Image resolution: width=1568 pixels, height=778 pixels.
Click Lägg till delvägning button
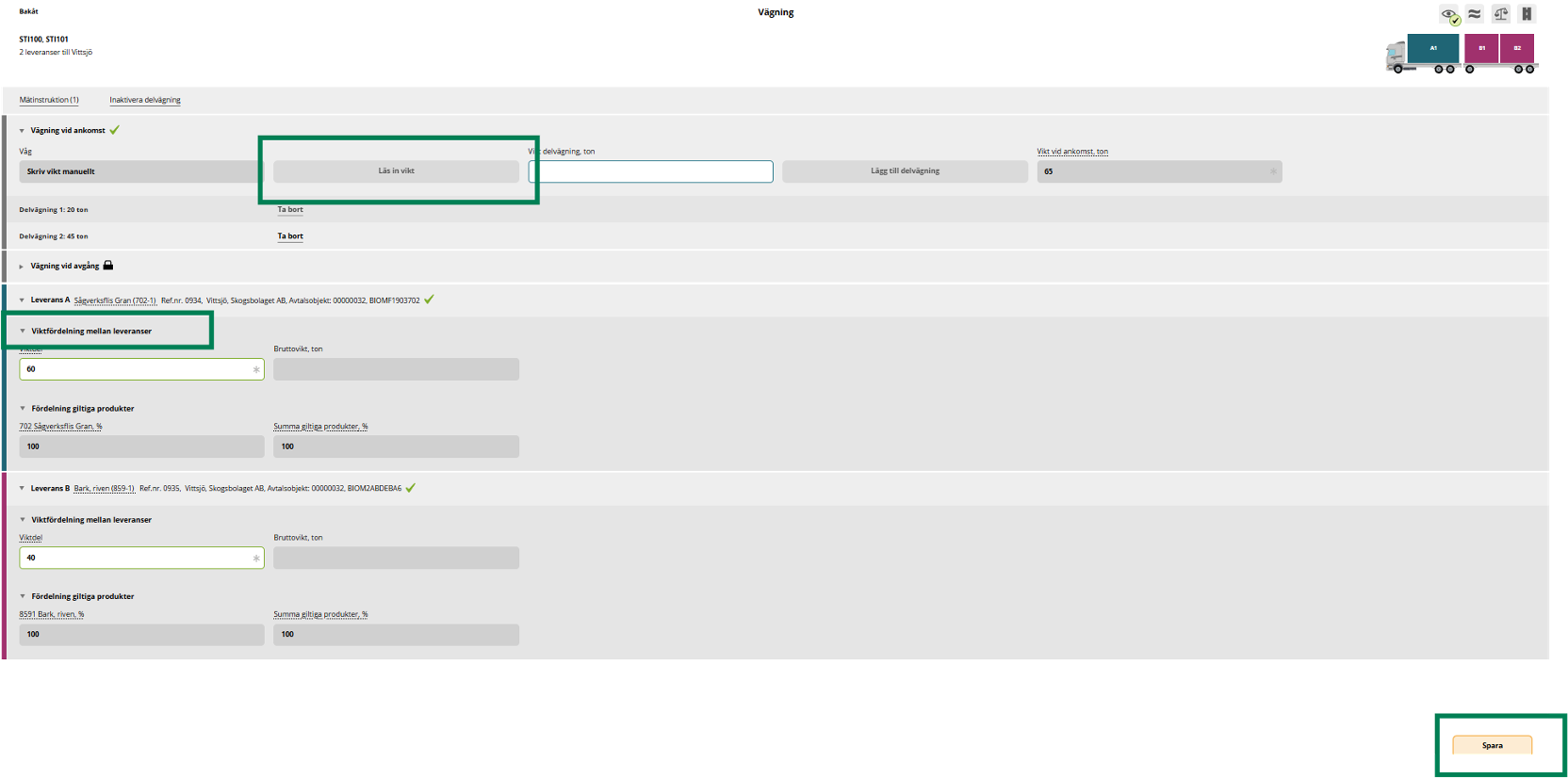pos(905,171)
